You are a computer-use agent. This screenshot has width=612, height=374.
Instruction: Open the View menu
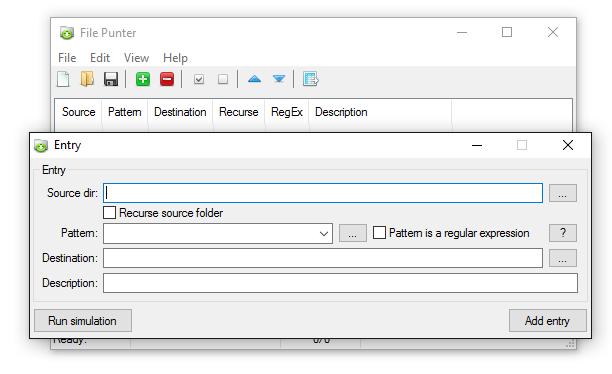136,58
